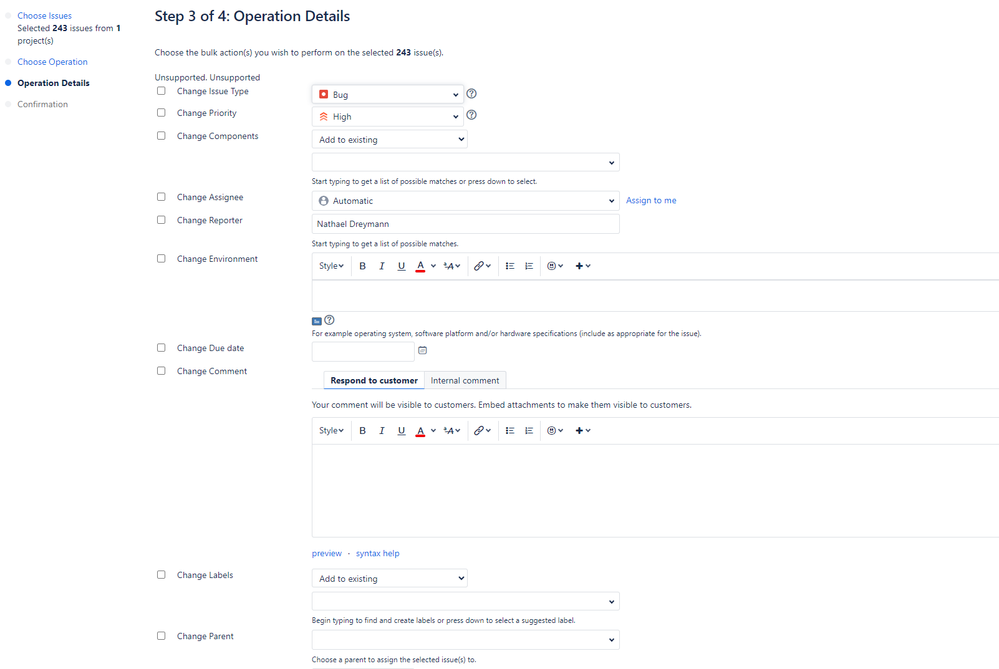Open the Due date calendar picker
The width and height of the screenshot is (999, 669).
coord(422,350)
